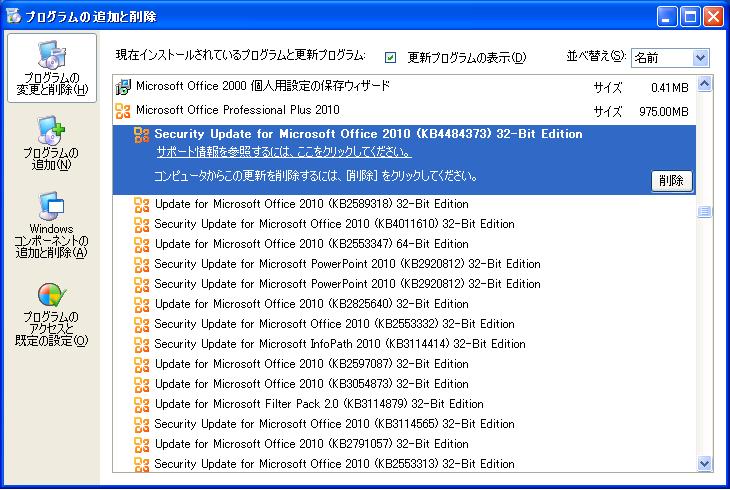Open the 並べ替え sort dropdown showing 名前
Screen dimensions: 730x490
tap(670, 58)
